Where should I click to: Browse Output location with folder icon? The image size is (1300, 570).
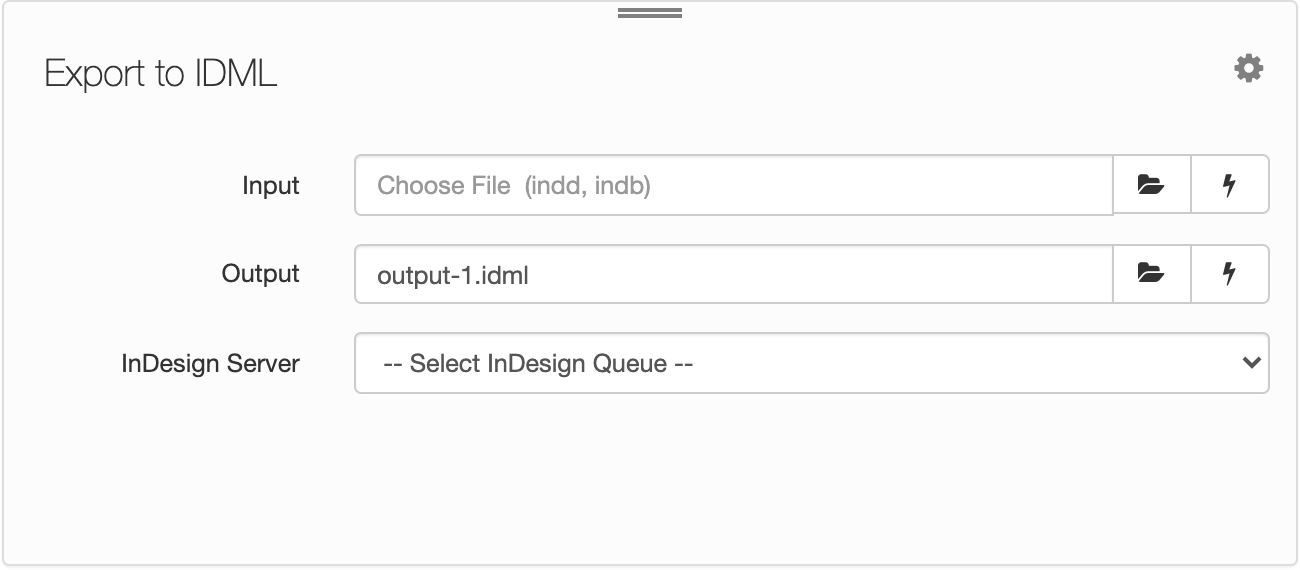tap(1152, 274)
